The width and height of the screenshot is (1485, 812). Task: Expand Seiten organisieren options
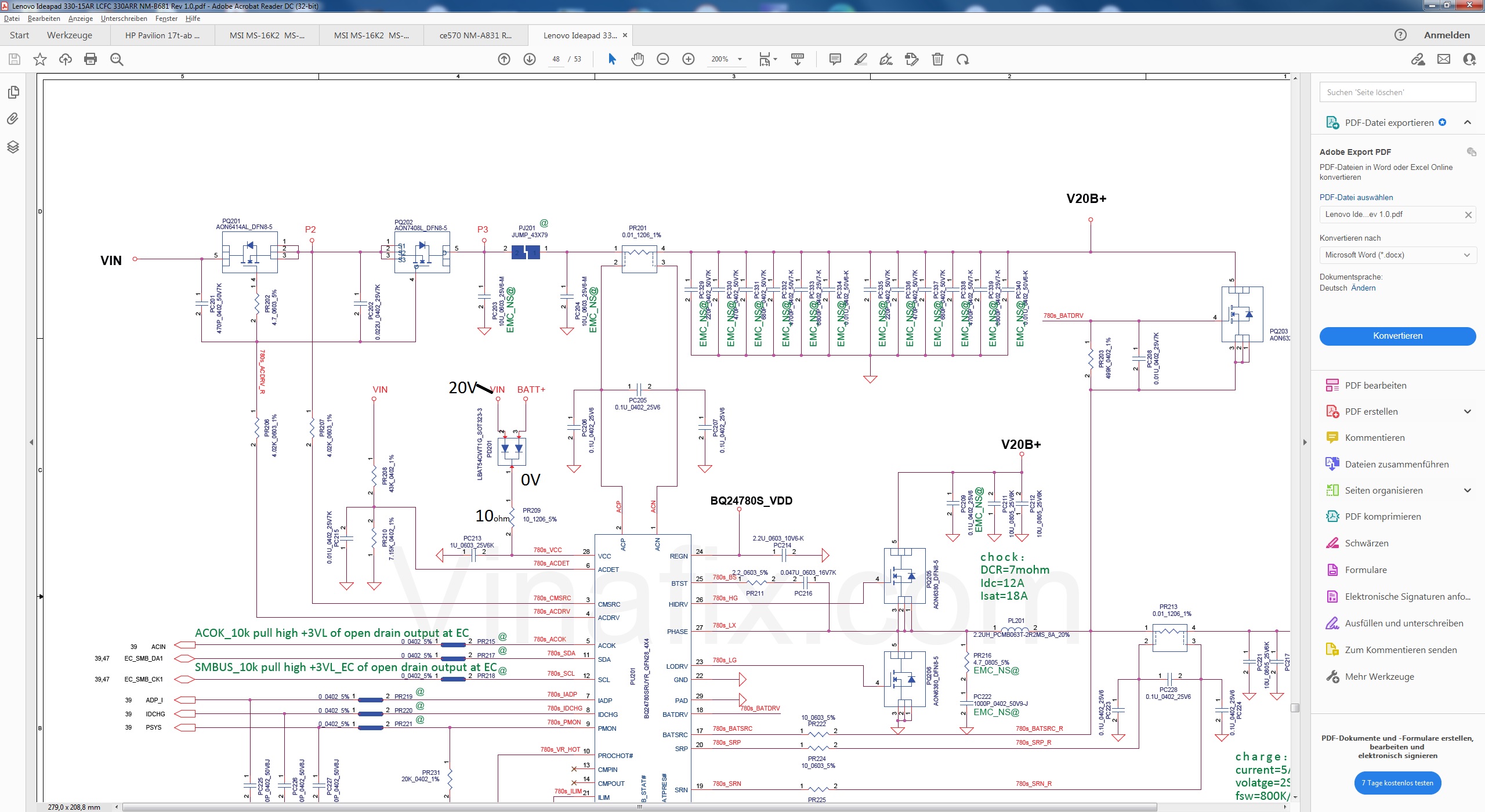(1468, 491)
